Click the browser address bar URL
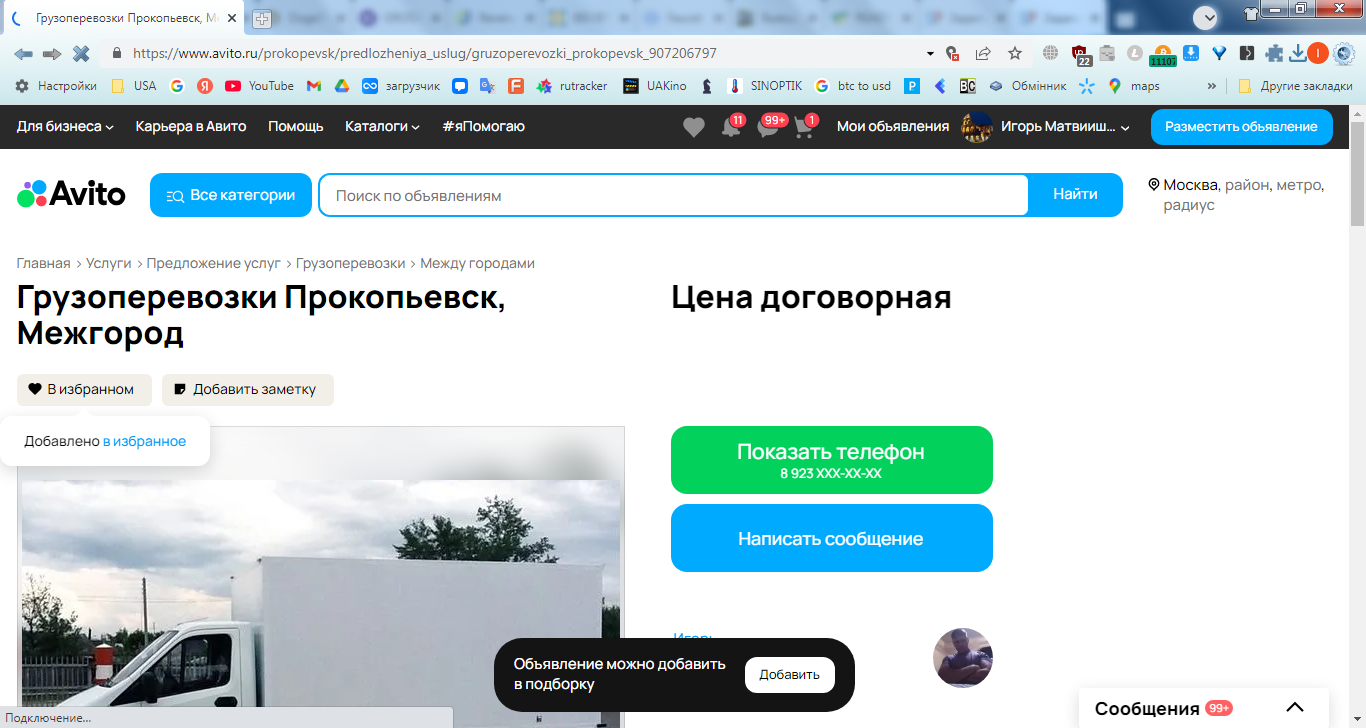Viewport: 1366px width, 728px height. (x=424, y=53)
